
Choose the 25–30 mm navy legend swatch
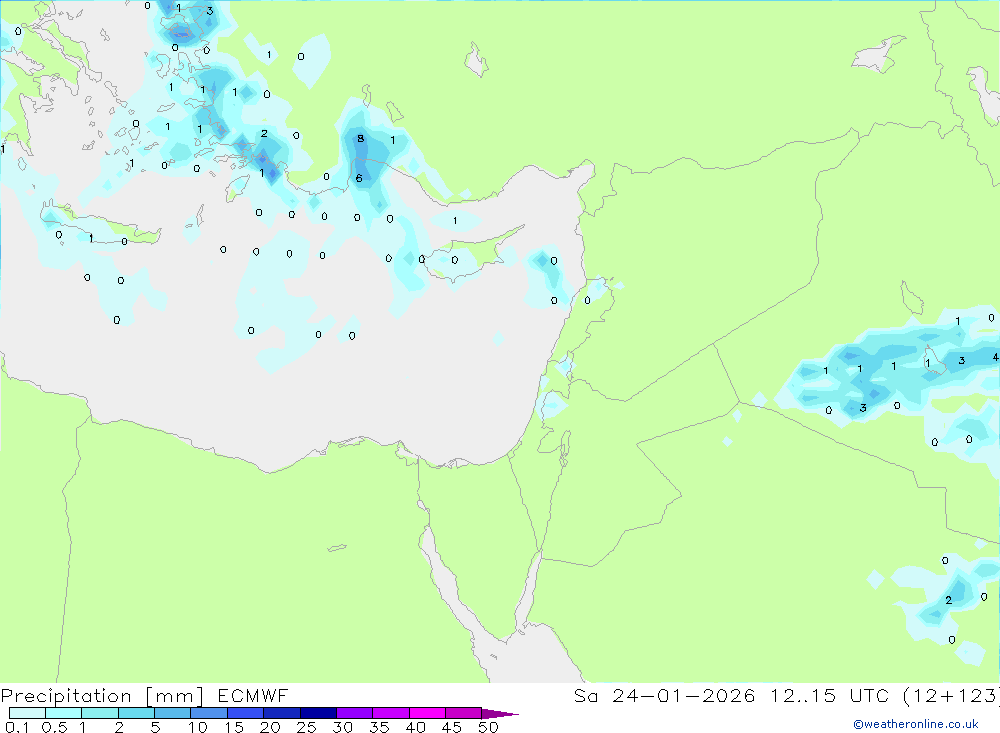[x=318, y=713]
